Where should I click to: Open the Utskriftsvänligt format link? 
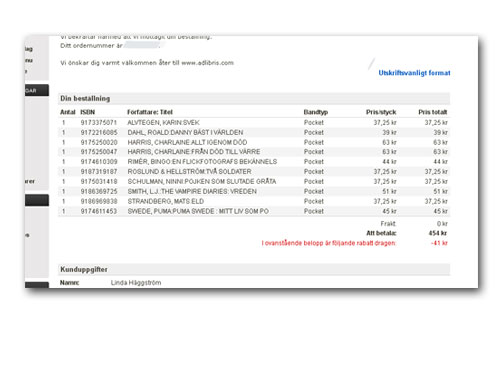414,73
